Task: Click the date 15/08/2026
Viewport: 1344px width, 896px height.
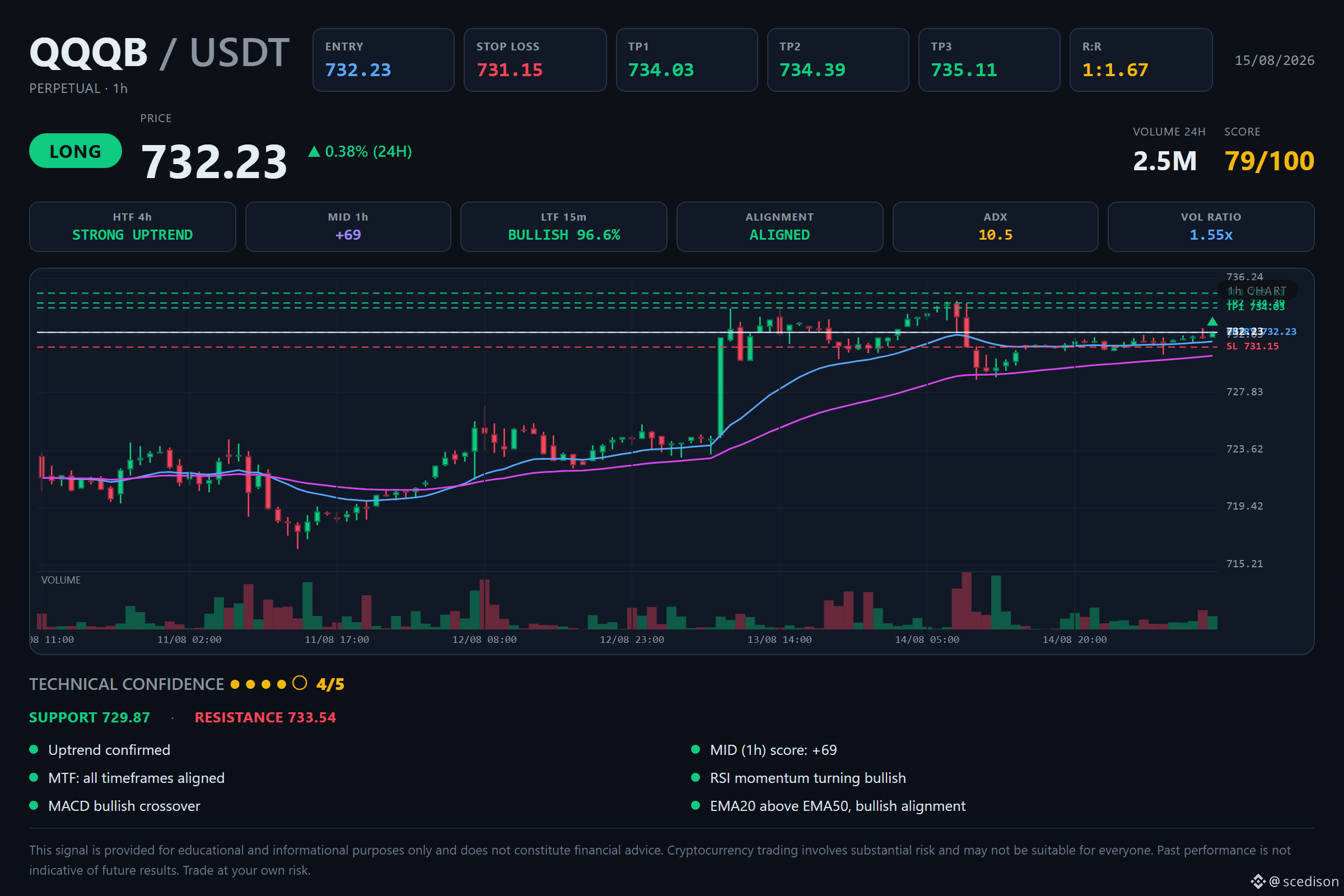Action: [1275, 60]
